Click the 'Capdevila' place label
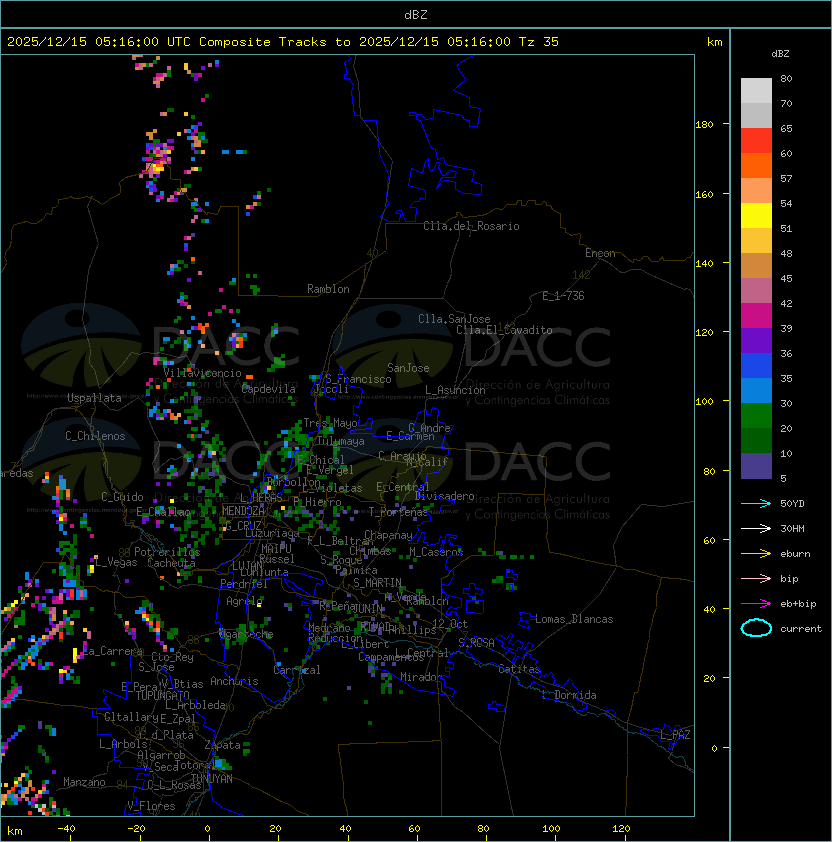 click(x=269, y=389)
